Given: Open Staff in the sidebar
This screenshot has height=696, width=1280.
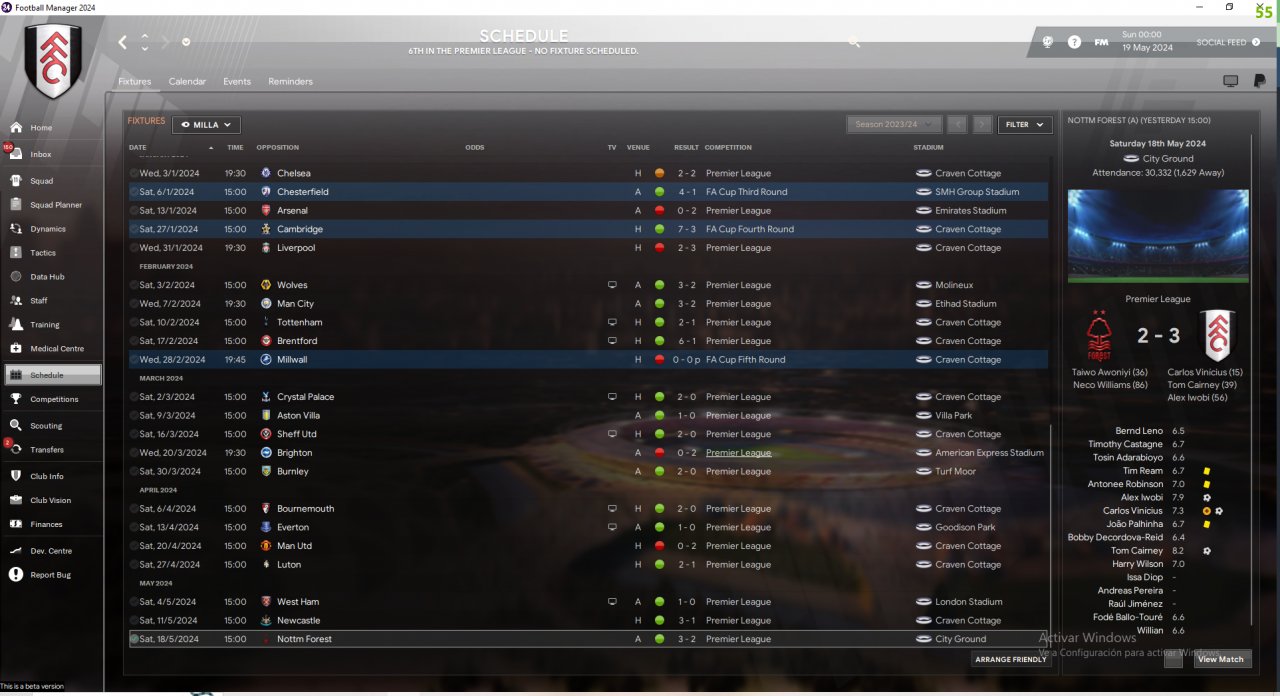Looking at the screenshot, I should pyautogui.click(x=52, y=301).
